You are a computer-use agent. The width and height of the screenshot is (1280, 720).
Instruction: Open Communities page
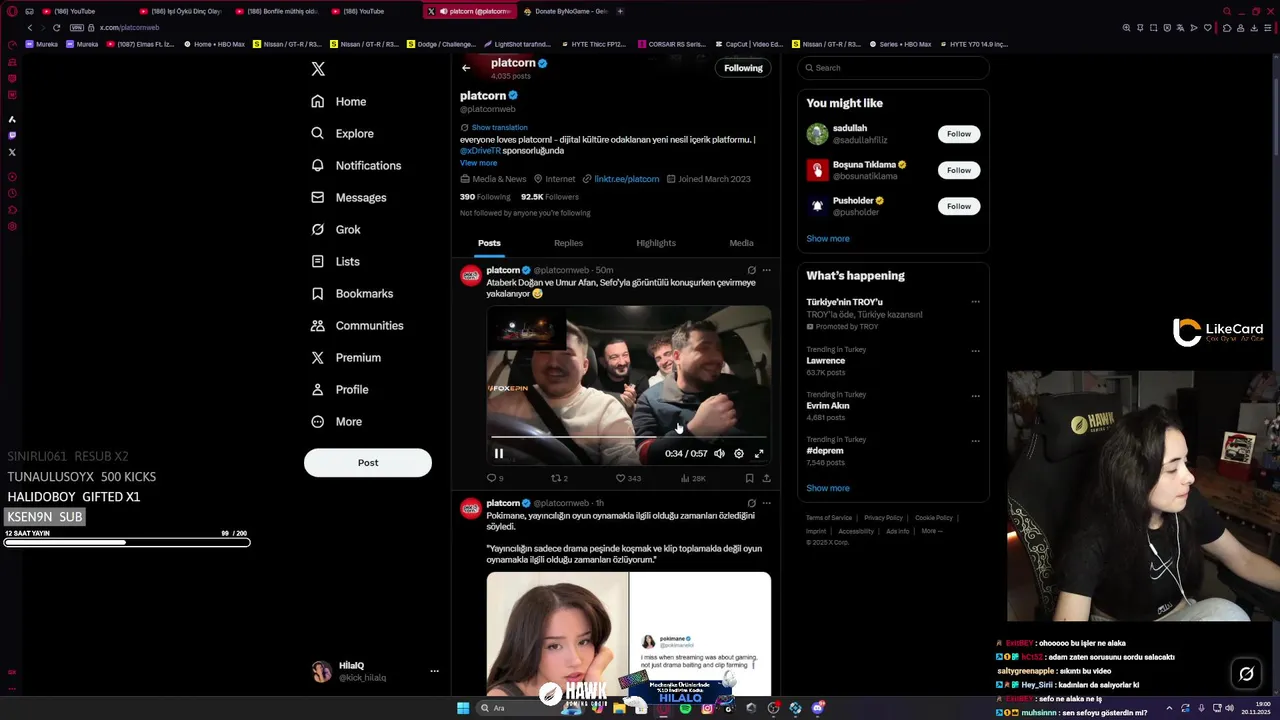click(x=357, y=325)
